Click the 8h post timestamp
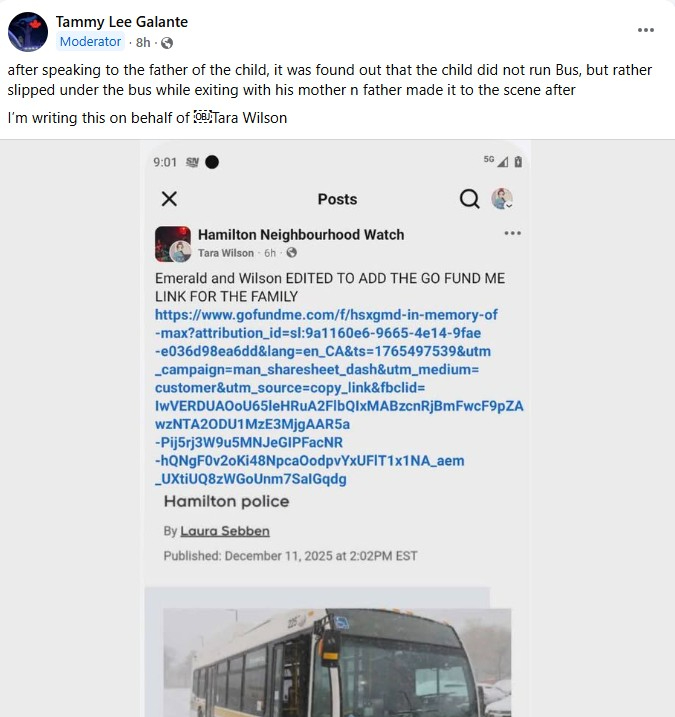Image resolution: width=675 pixels, height=717 pixels. 143,42
